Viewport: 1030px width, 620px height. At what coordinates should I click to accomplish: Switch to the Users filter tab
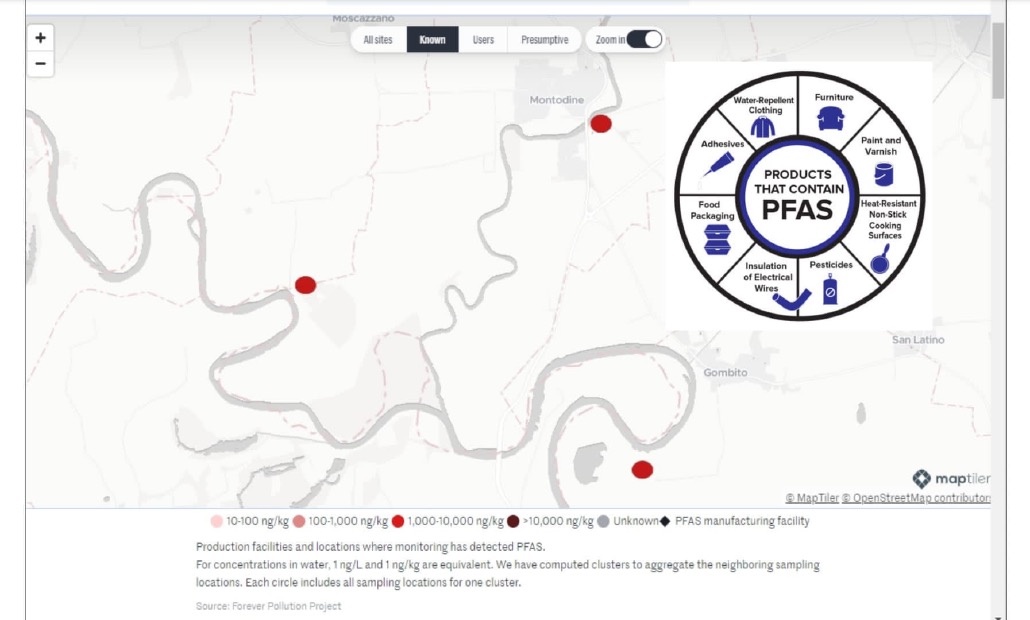pos(483,40)
